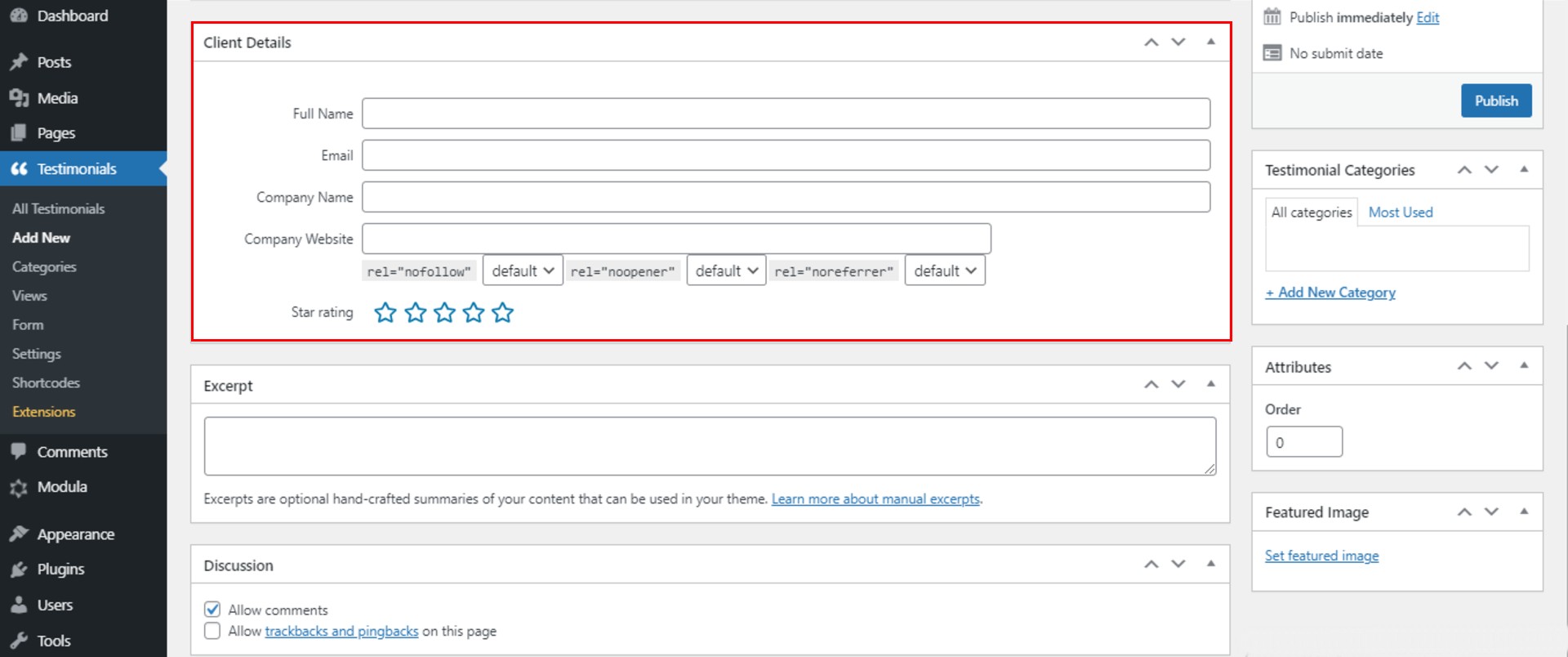Open the Shortcodes submenu item

click(46, 383)
